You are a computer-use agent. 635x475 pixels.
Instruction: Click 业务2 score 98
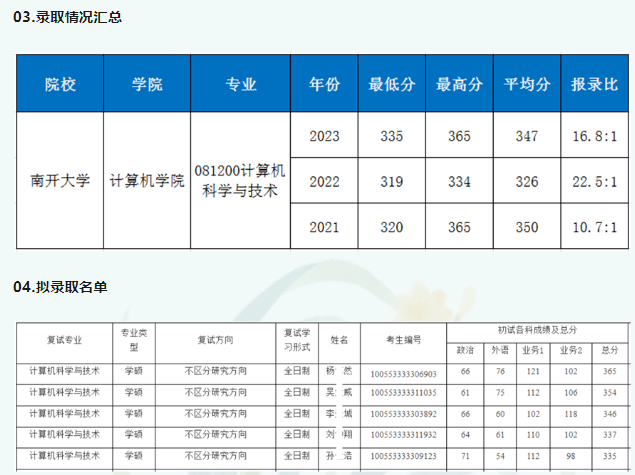point(571,456)
